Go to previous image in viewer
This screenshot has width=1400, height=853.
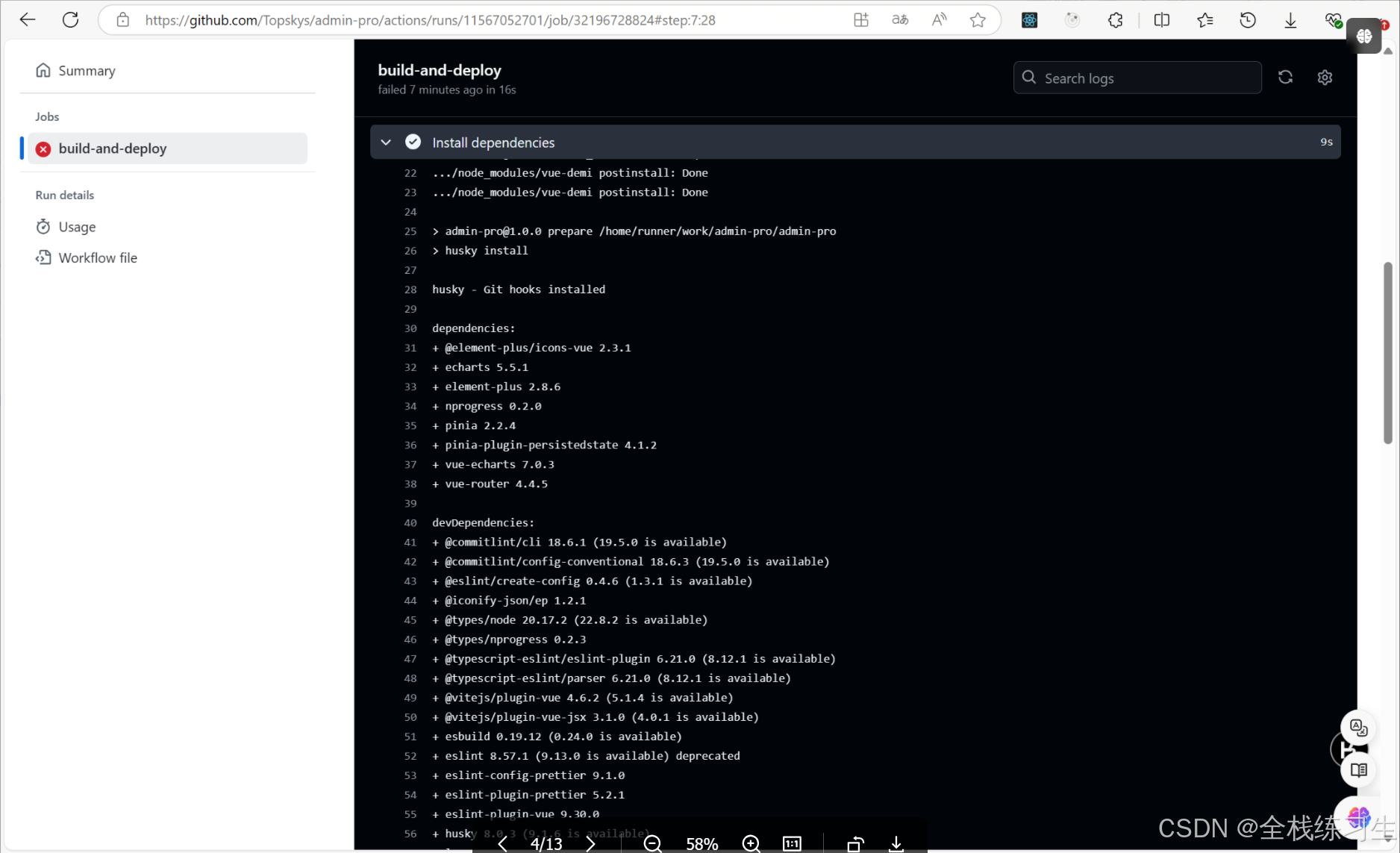[x=502, y=843]
